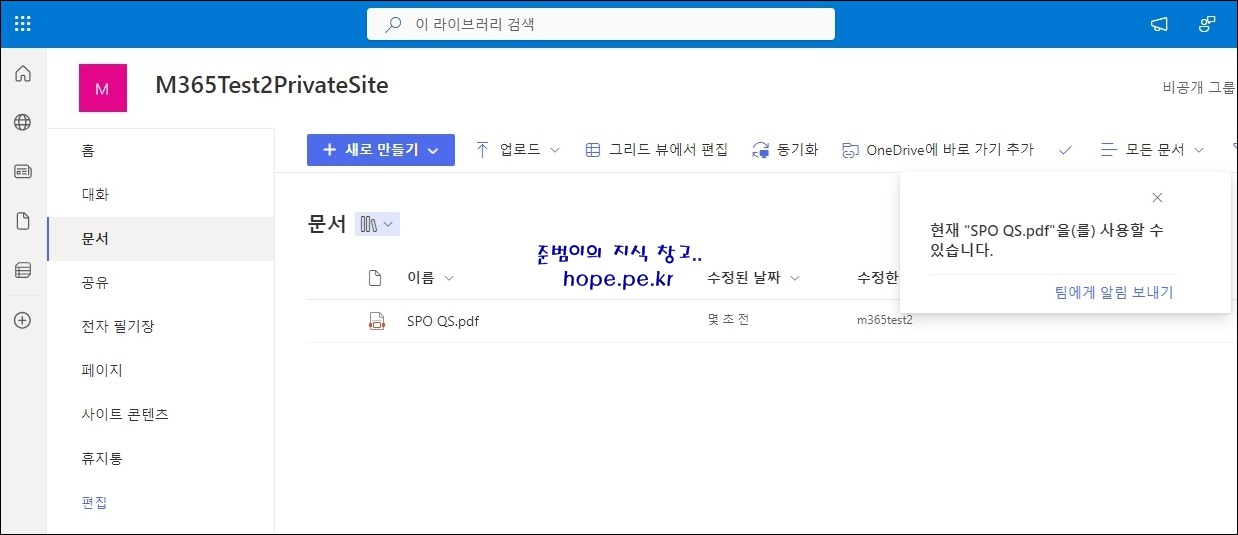
Task: Open the 모든 문서 view dropdown
Action: [1152, 150]
